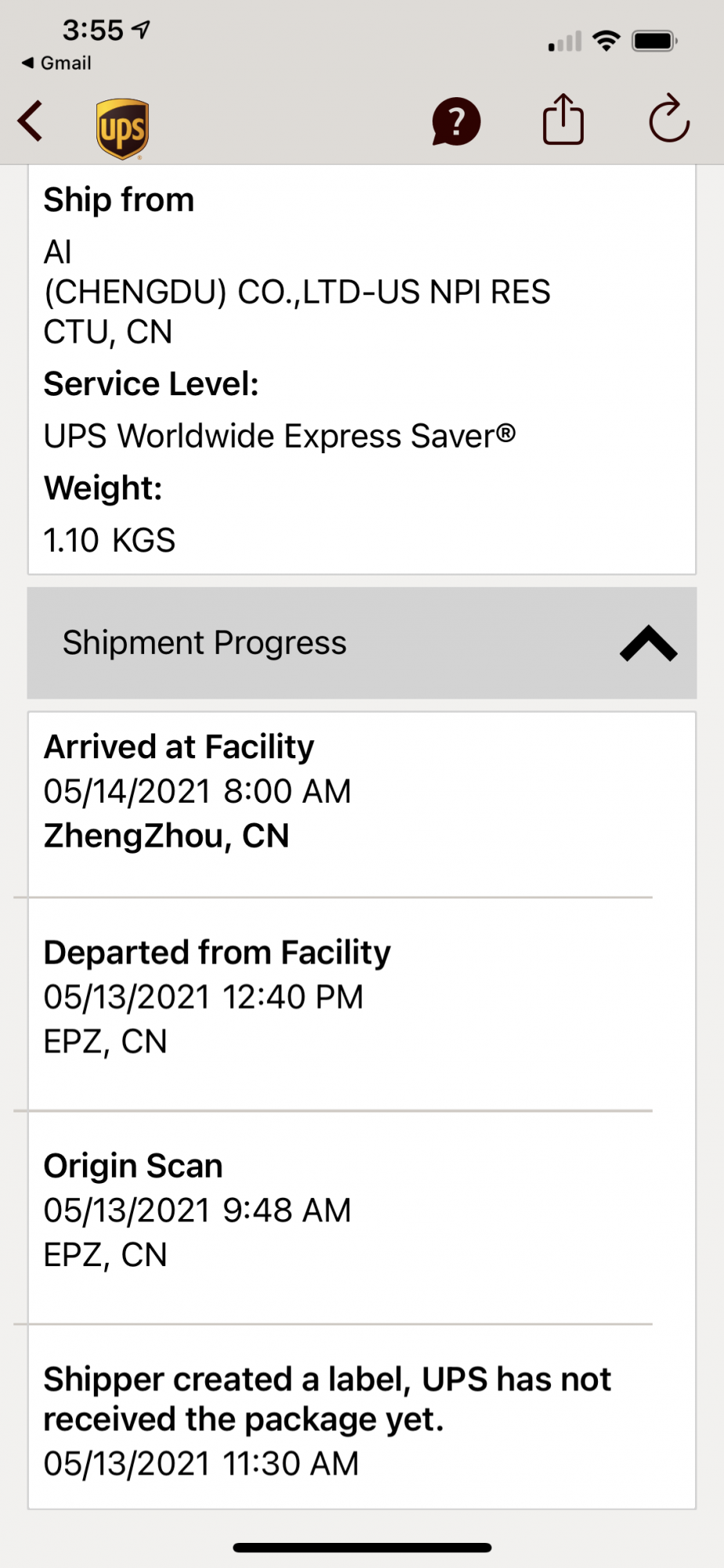Select the Origin Scan entry

point(197,1210)
